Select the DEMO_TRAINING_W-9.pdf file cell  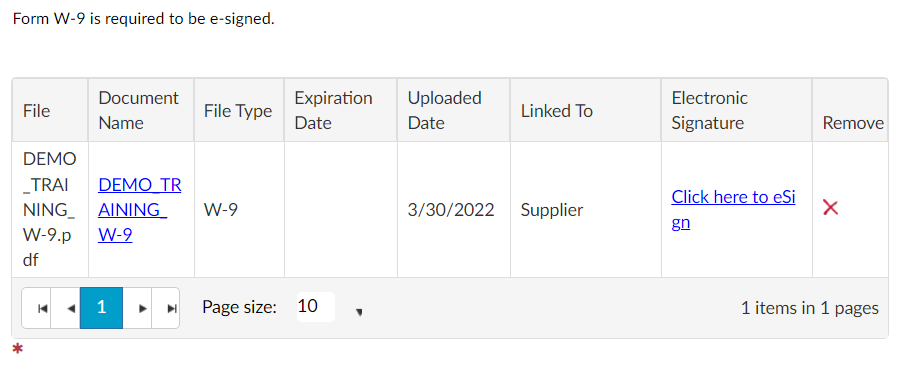pos(50,209)
